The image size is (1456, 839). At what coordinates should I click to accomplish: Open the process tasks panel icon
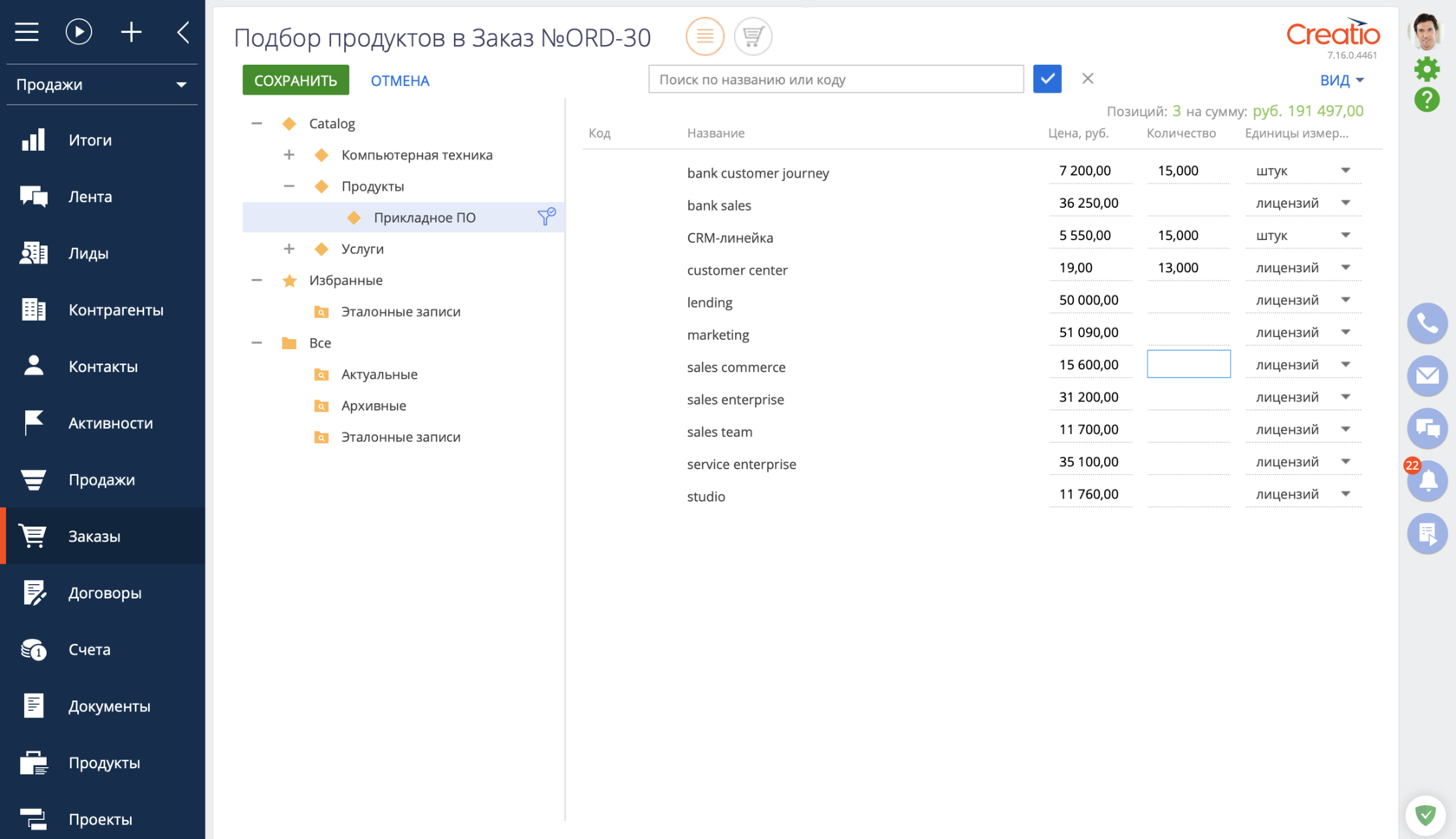point(1427,533)
